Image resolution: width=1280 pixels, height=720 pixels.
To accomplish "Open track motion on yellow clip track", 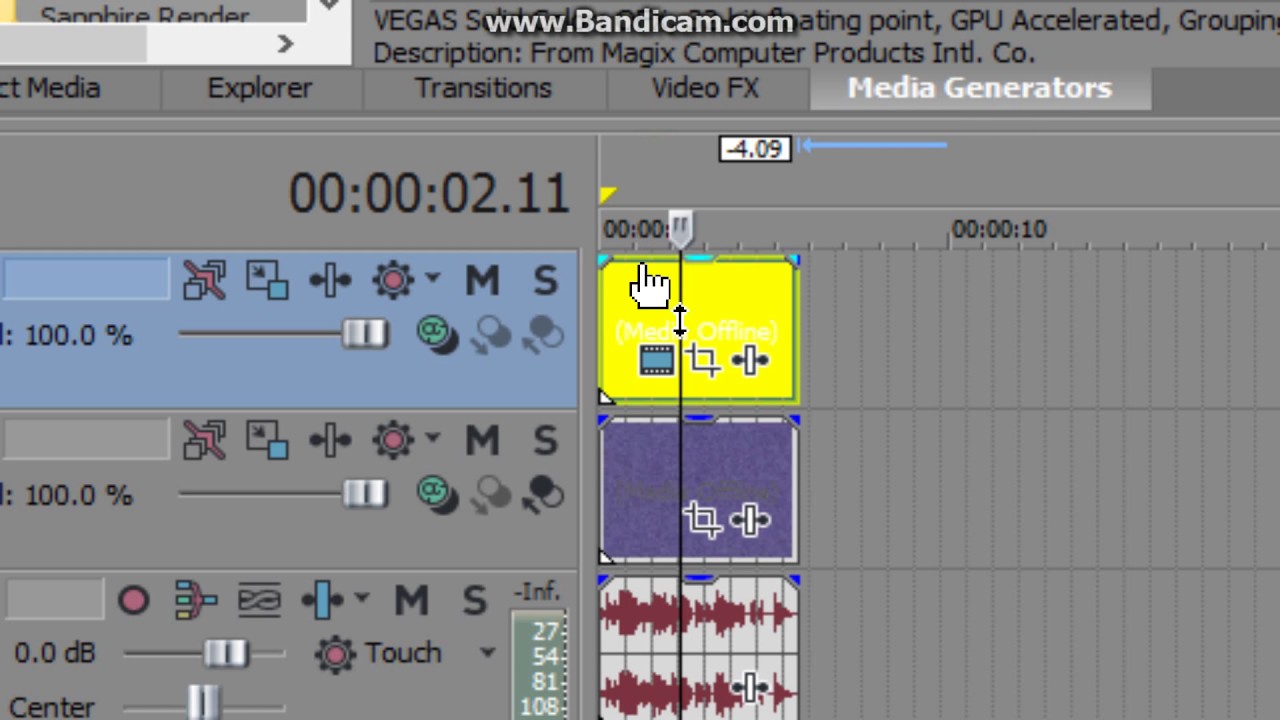I will point(267,281).
